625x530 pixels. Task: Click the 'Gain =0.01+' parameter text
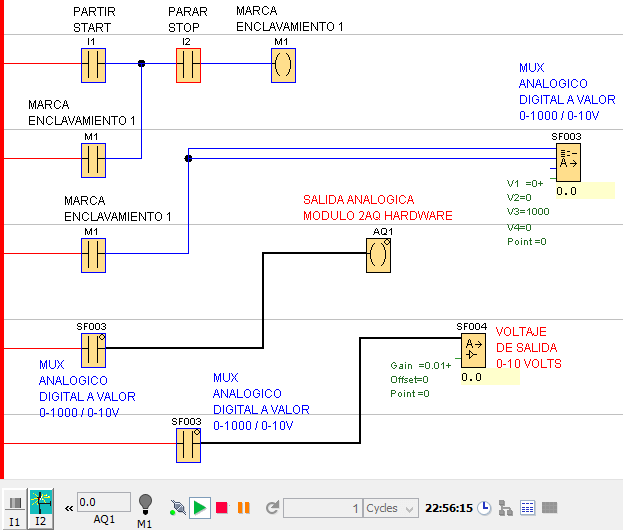tap(421, 365)
